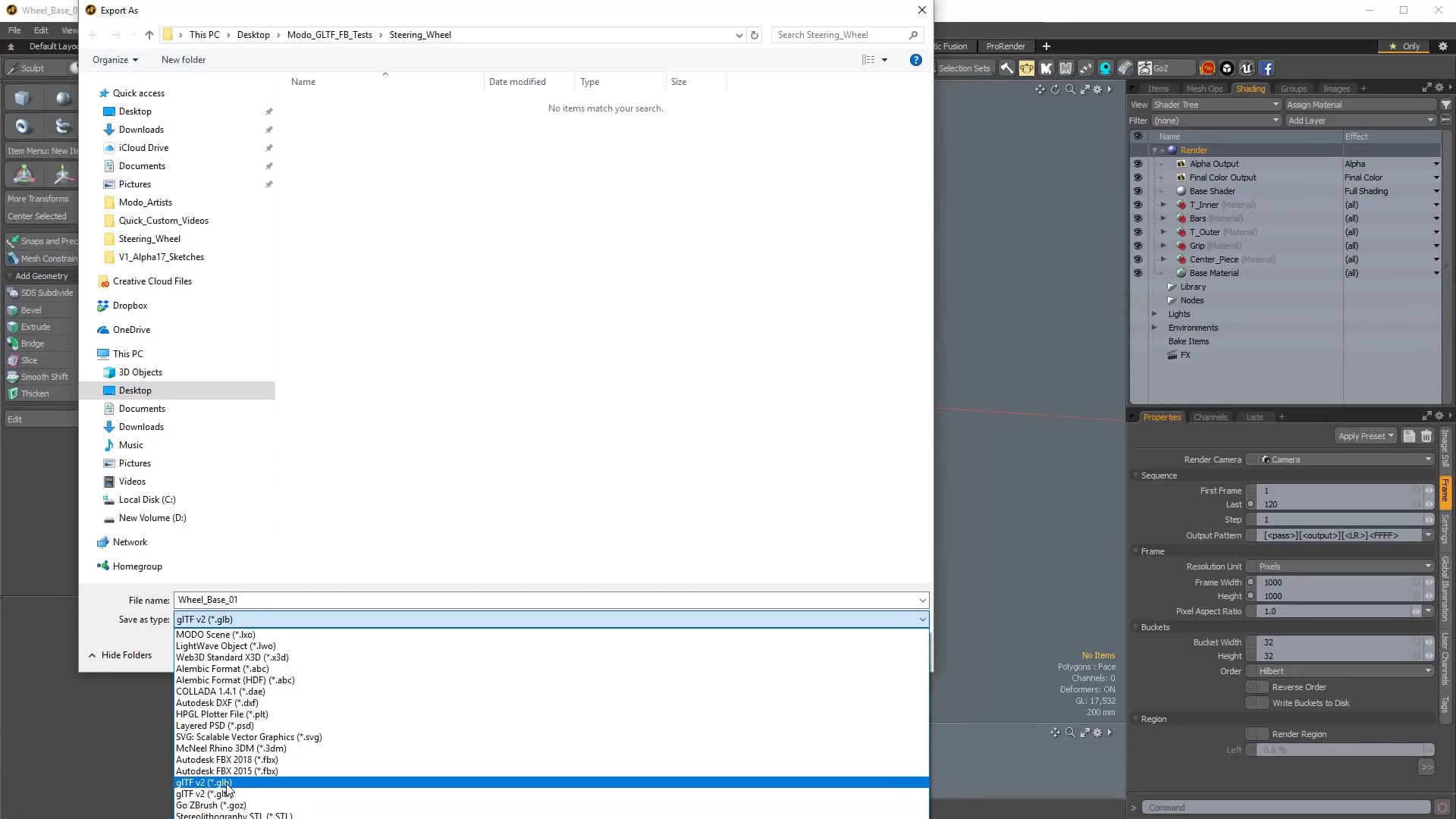Adjust the Pixel Aspect Ratio slider handle
The image size is (1456, 819).
(x=1416, y=611)
